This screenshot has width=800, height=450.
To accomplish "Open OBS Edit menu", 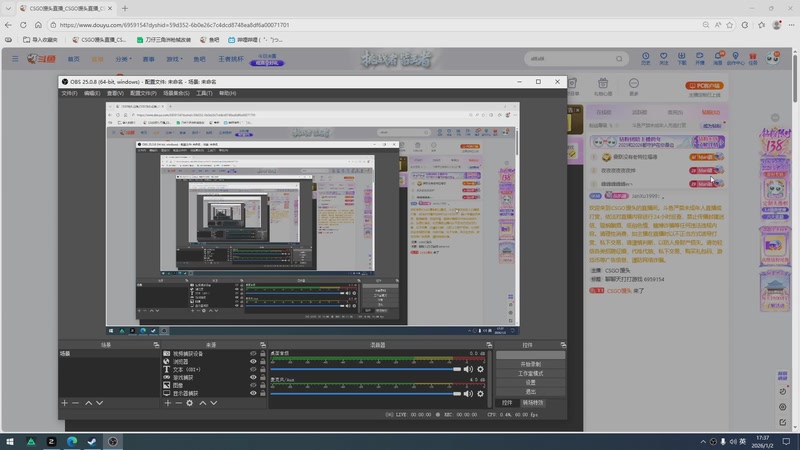I will tap(92, 93).
